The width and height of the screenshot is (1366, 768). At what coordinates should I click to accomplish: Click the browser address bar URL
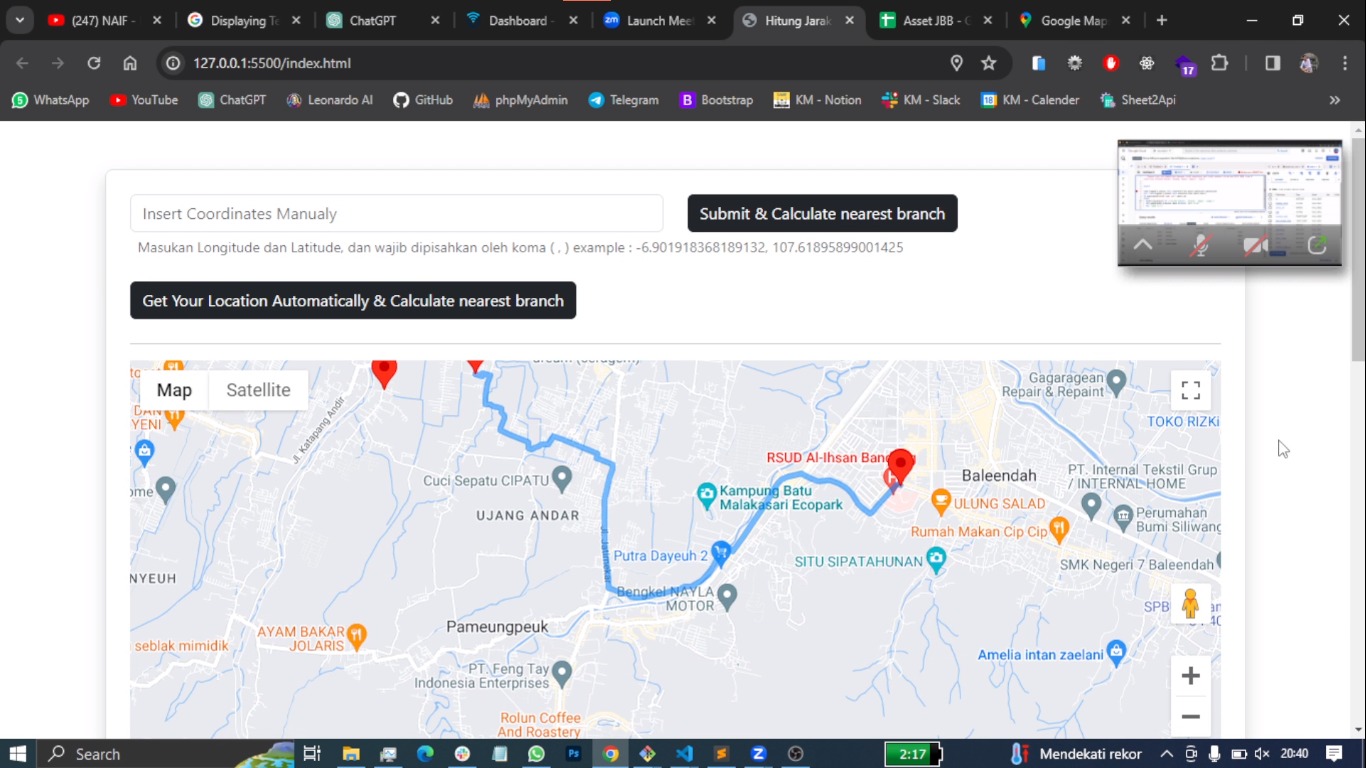point(272,63)
